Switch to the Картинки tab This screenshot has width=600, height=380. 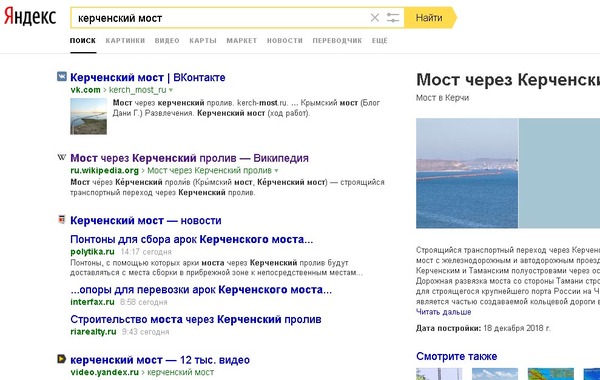[125, 41]
